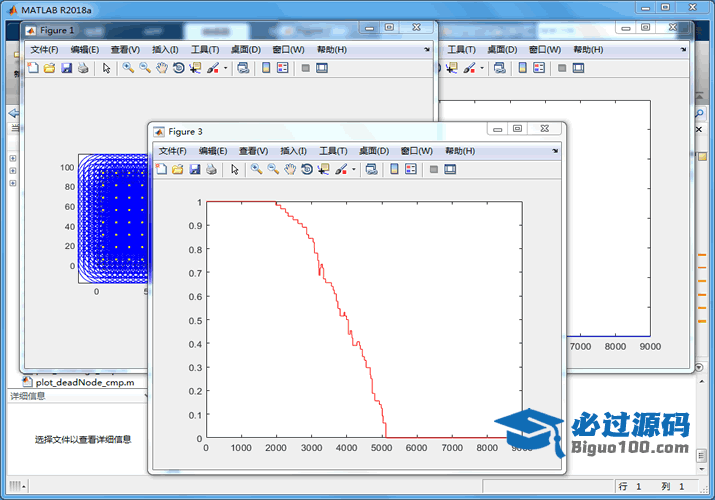Open 桌面(D) menu in back figure window
The height and width of the screenshot is (500, 715).
[x=502, y=50]
